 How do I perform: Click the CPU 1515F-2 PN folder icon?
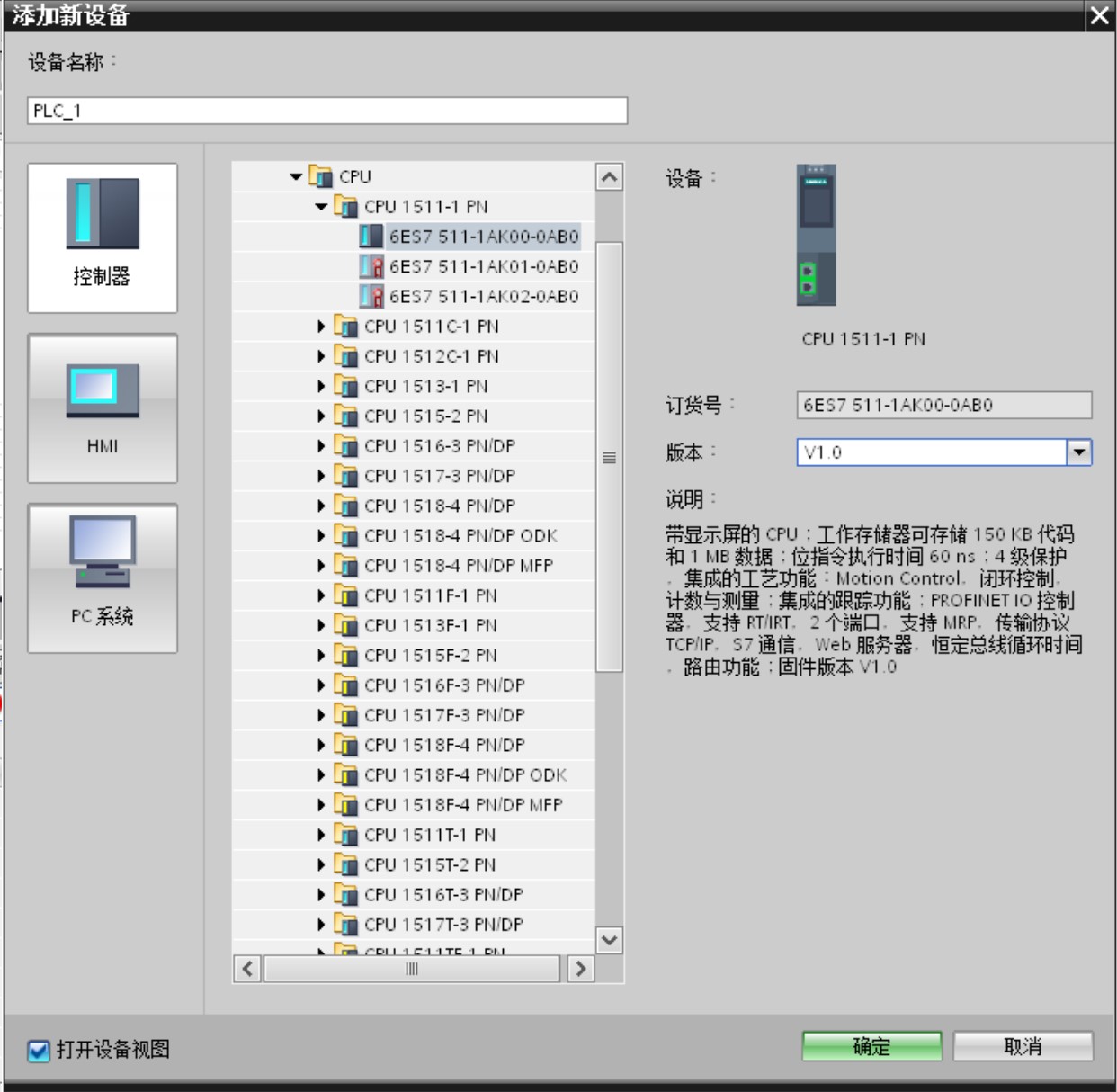pyautogui.click(x=346, y=655)
